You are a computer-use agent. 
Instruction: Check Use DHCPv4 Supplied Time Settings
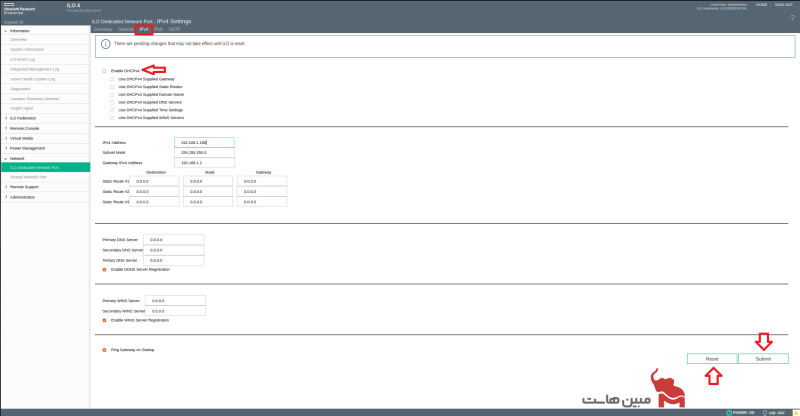(x=112, y=110)
